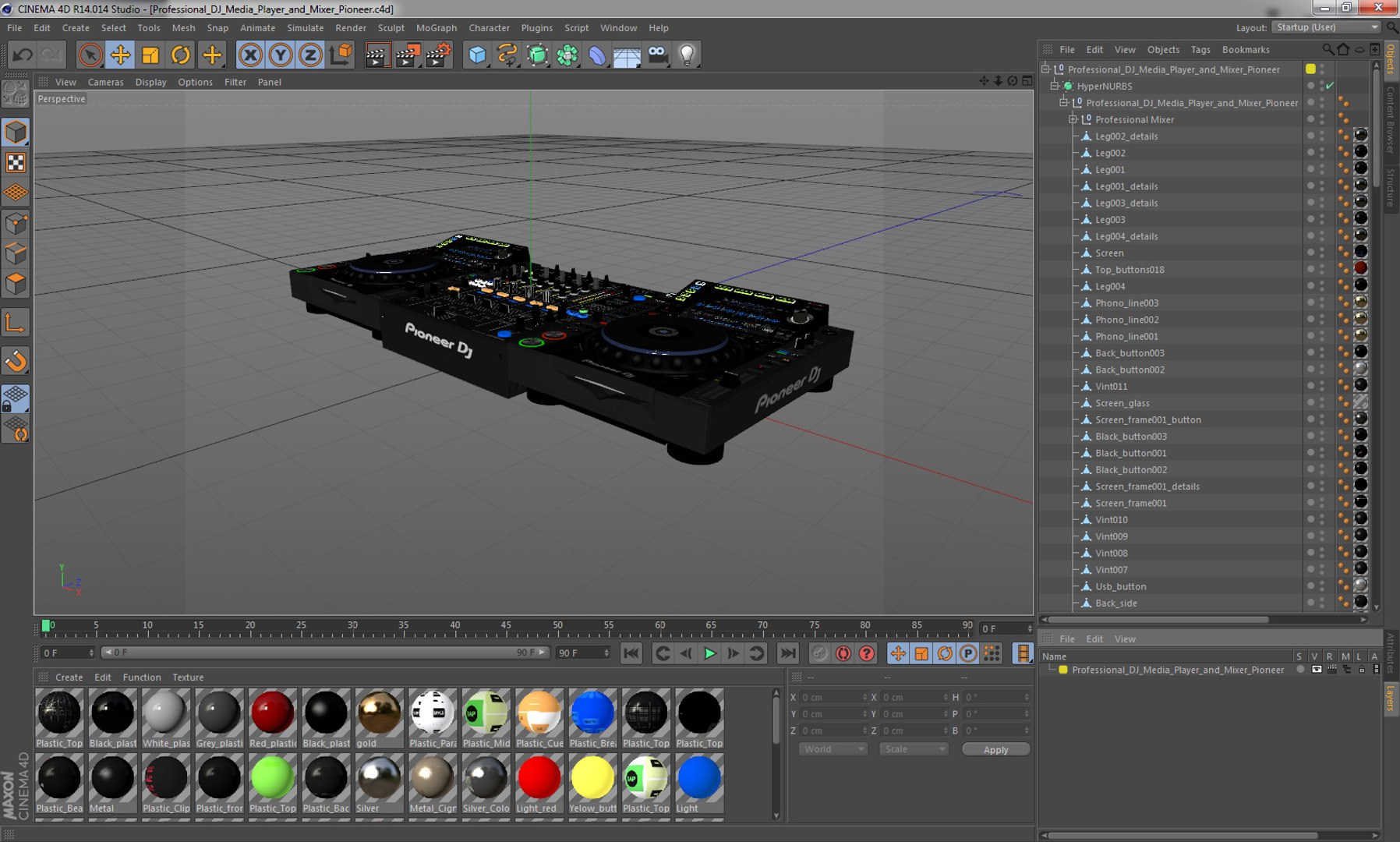
Task: Collapse root Professional_DJ_Media_Player_and_Mixer_Pioneer object
Action: click(x=1046, y=69)
